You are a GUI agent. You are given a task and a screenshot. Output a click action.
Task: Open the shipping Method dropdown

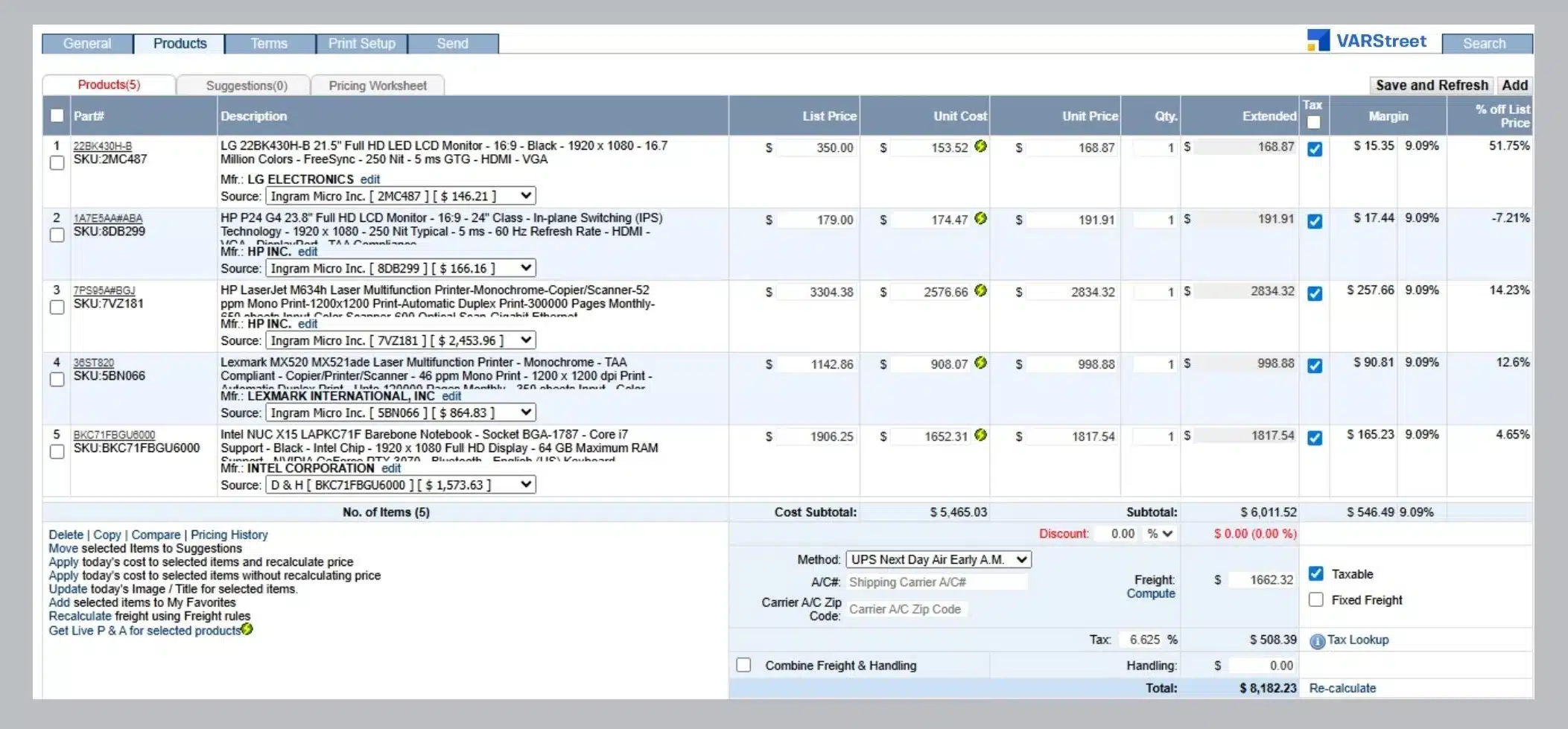939,559
